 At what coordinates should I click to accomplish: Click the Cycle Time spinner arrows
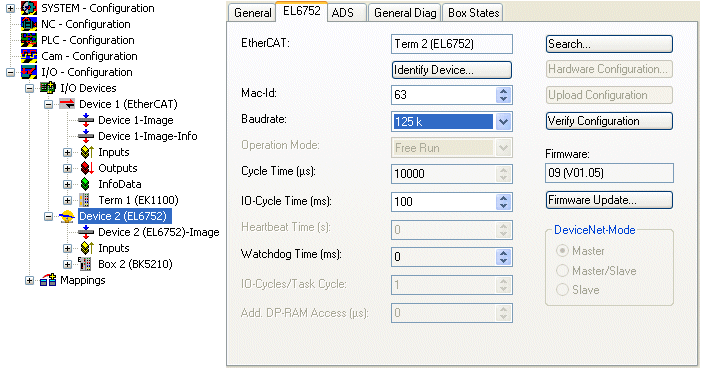[x=504, y=174]
